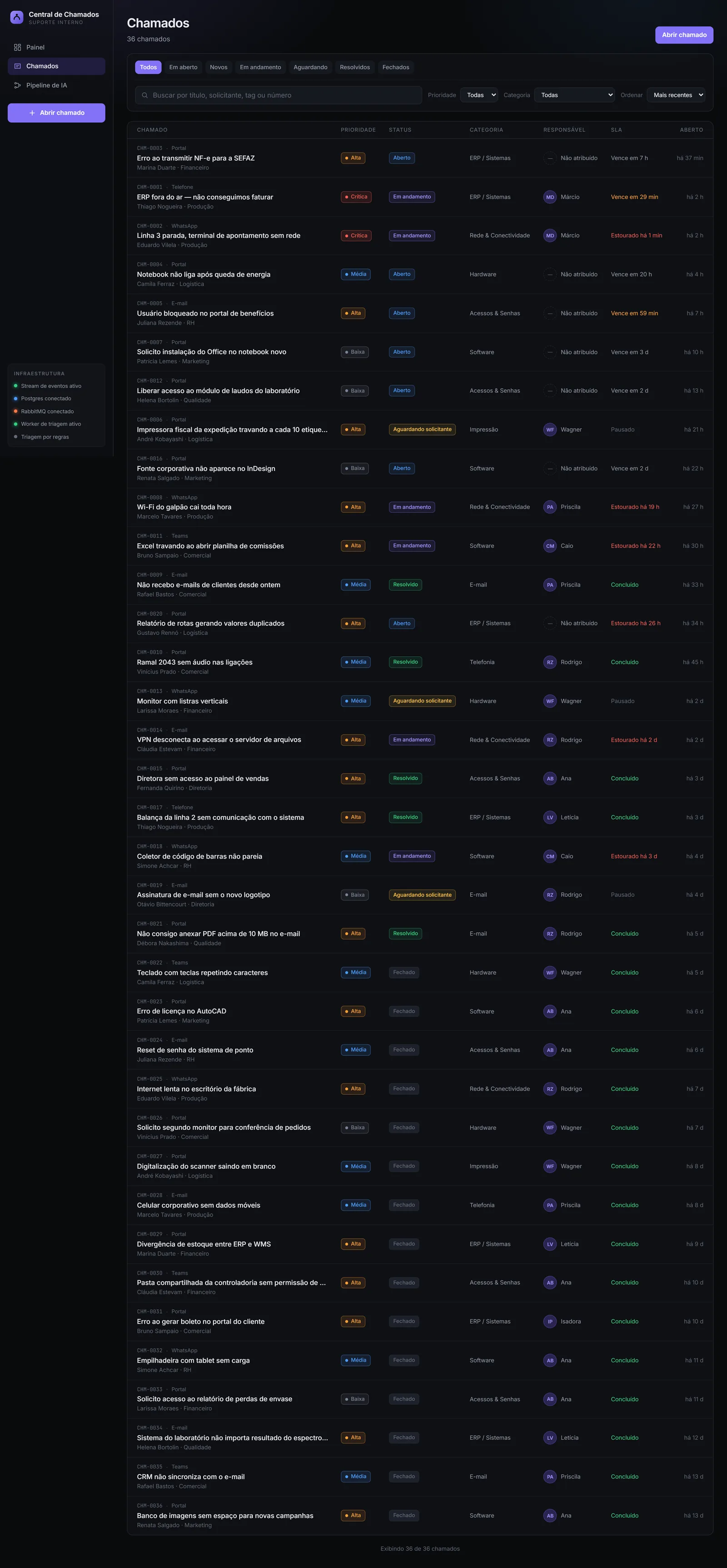Open Painel via its grid icon

tap(18, 48)
